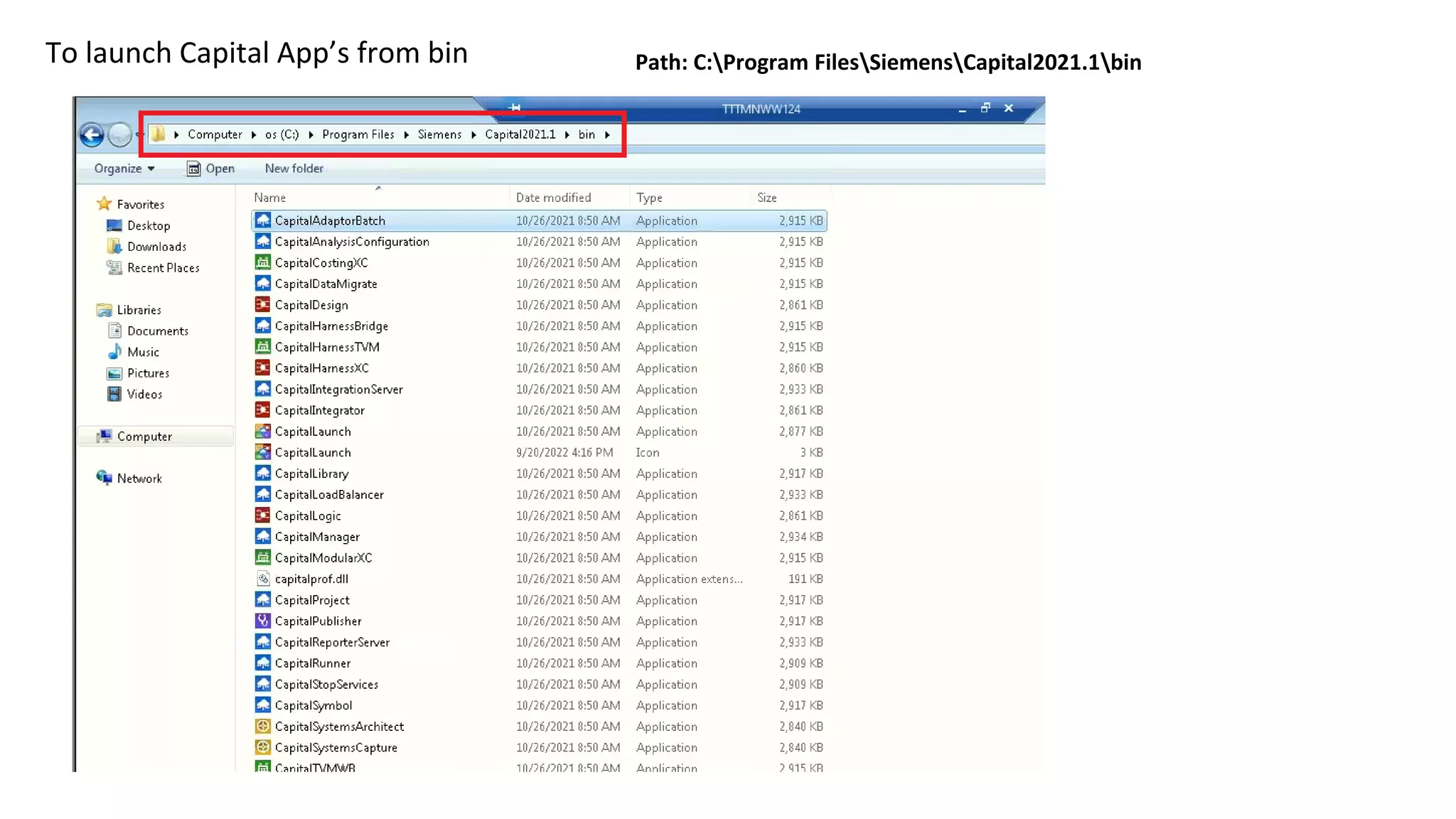This screenshot has width=1456, height=819.
Task: Click the Libraries folder icon
Action: pos(105,310)
